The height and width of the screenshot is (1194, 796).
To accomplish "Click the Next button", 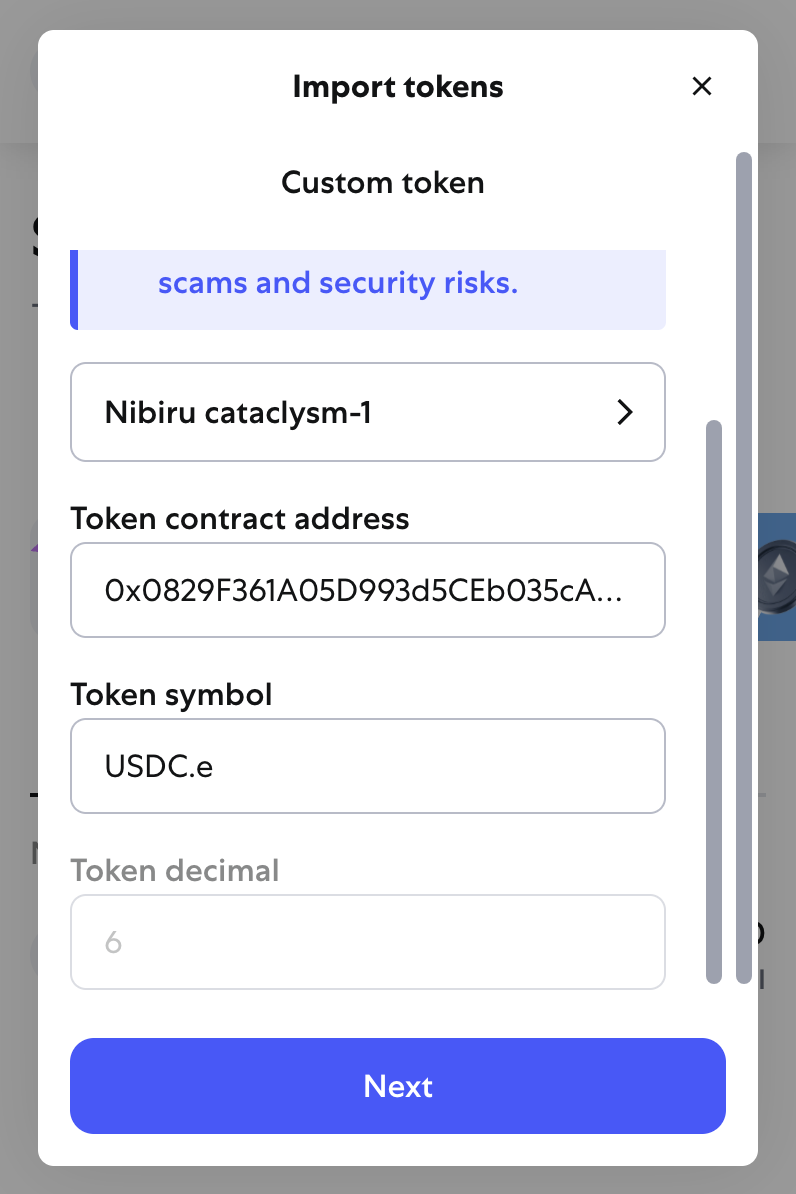I will pos(398,1086).
